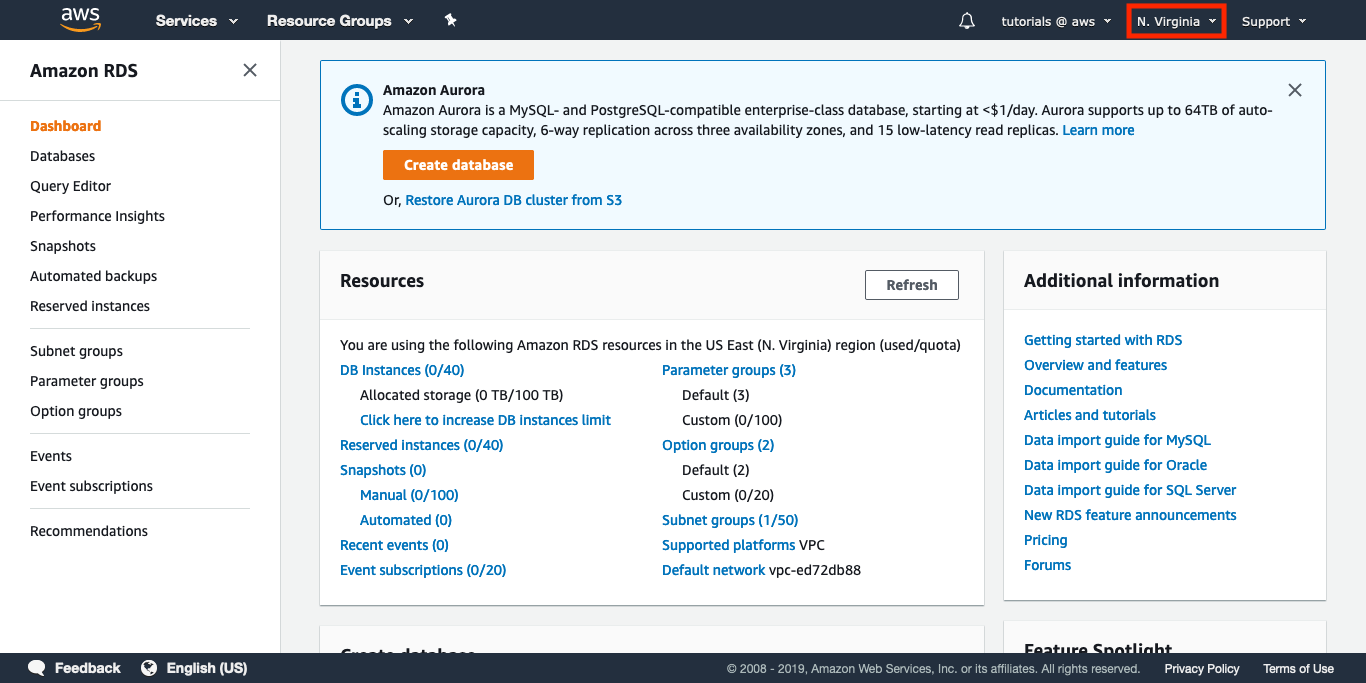Image resolution: width=1366 pixels, height=683 pixels.
Task: Expand the Services dropdown menu
Action: 196,21
